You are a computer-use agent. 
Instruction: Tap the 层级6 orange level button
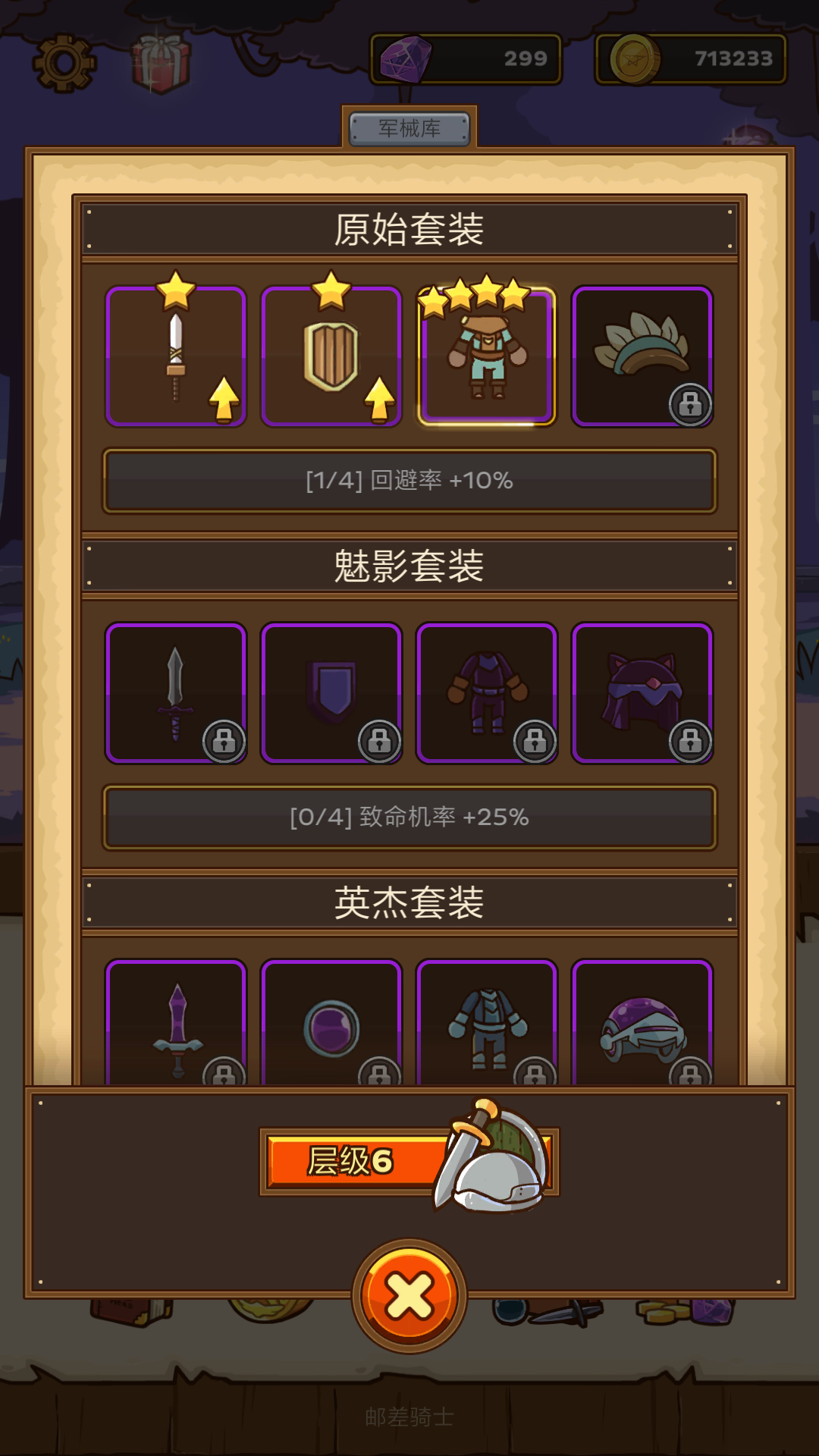pos(409,1161)
